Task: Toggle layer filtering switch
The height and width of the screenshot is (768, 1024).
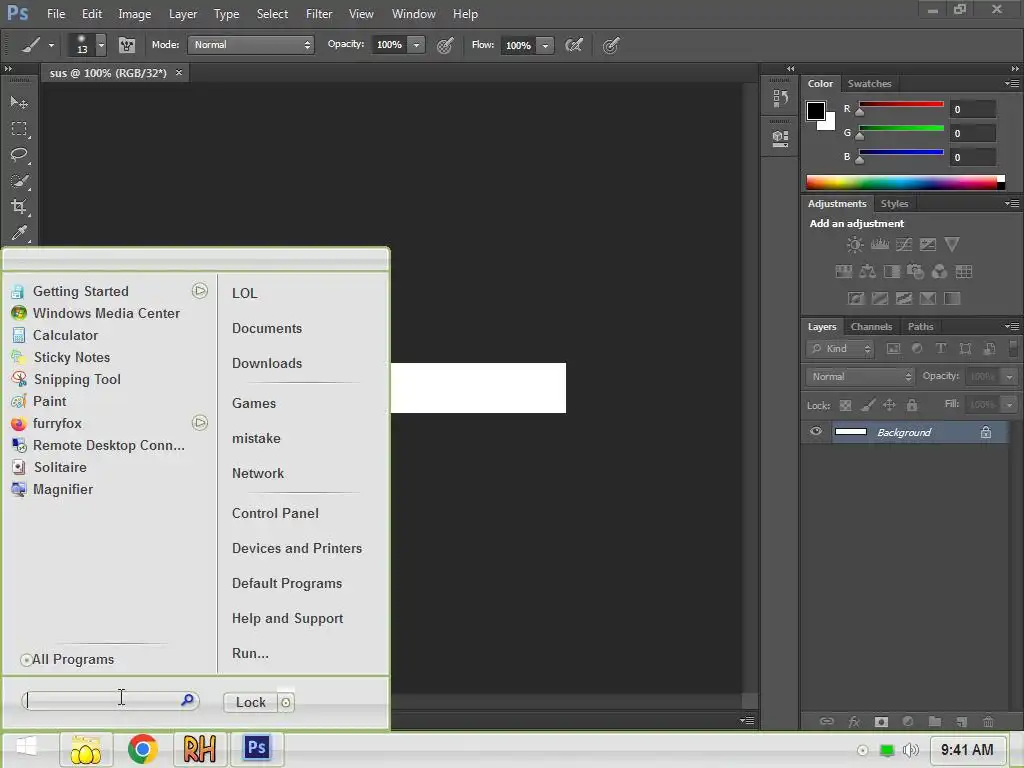Action: point(1013,347)
